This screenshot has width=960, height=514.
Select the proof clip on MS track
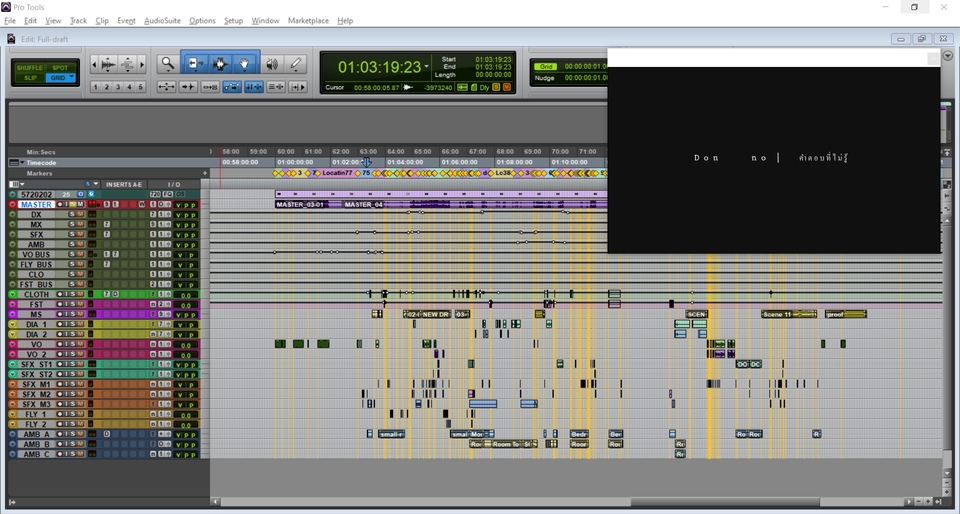point(846,314)
